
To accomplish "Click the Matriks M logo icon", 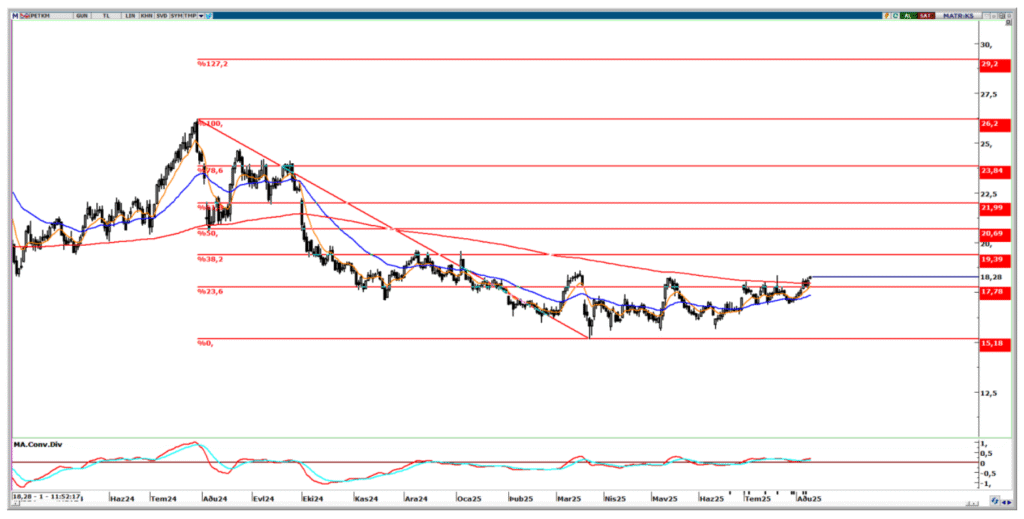I will pos(15,16).
